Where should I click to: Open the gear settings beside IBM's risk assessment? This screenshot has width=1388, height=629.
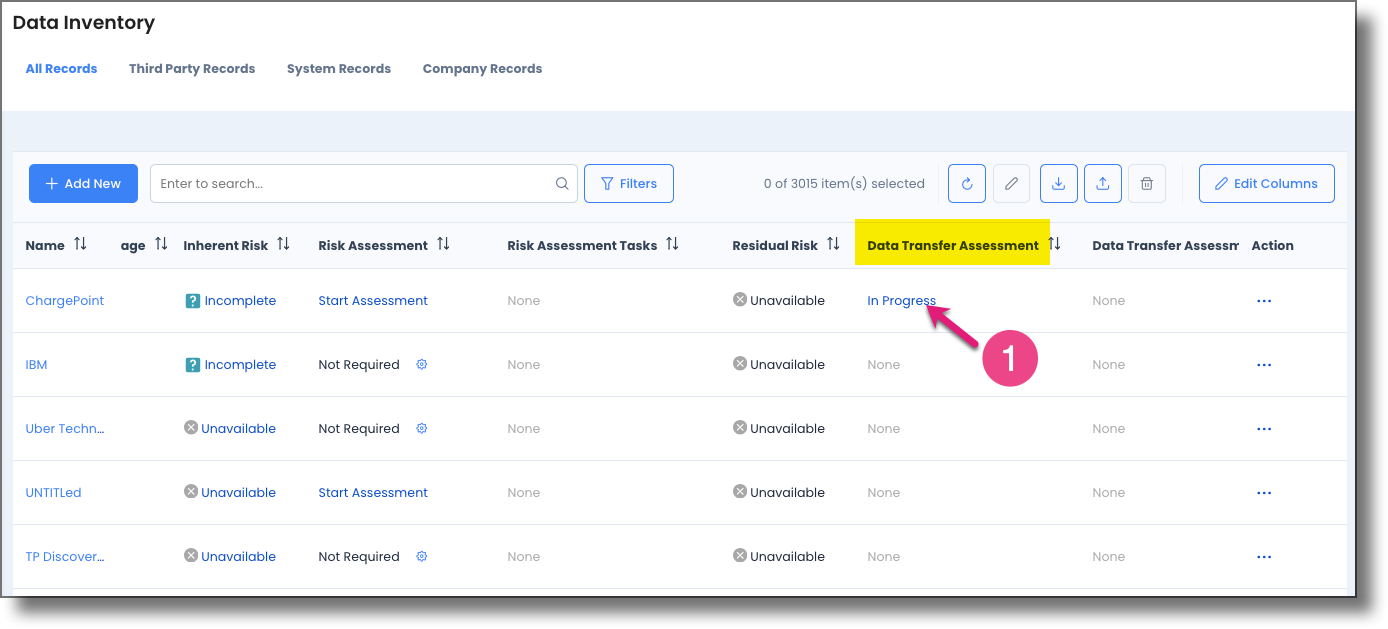421,364
